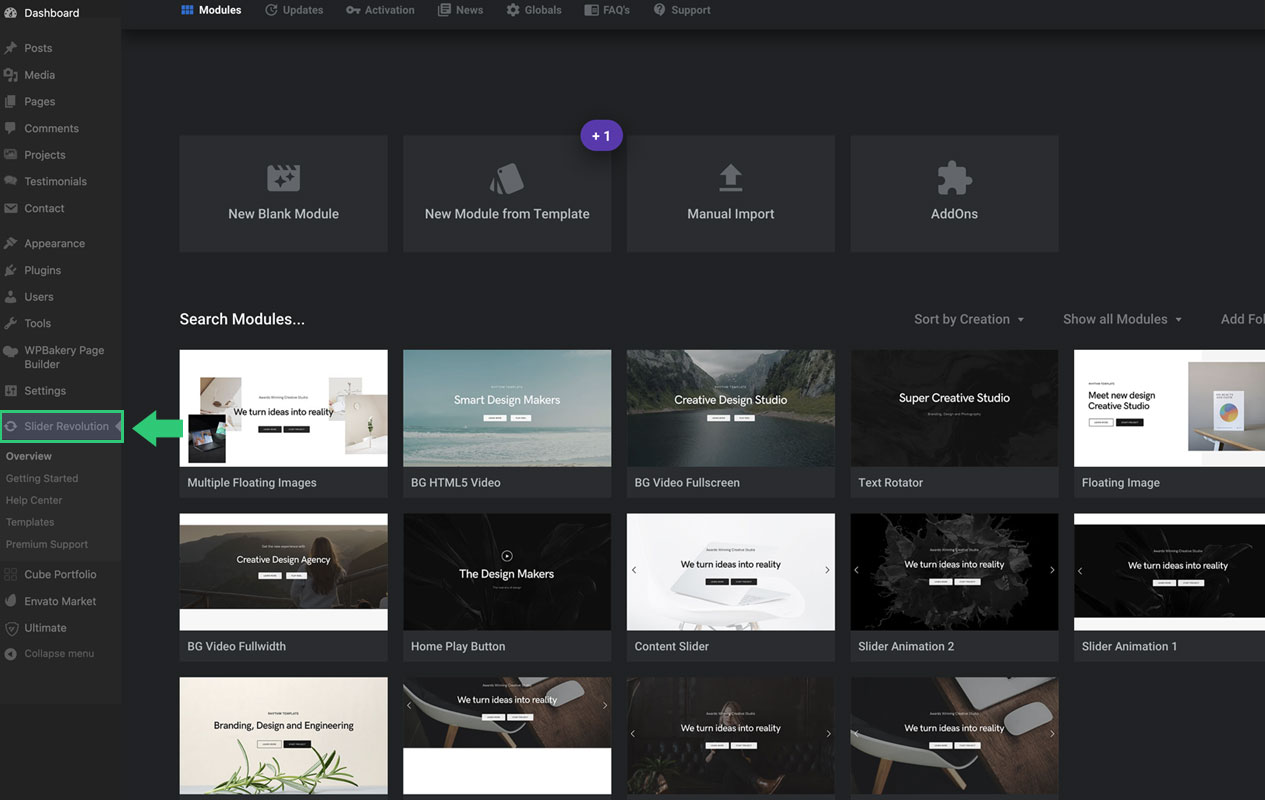Click the Globals gear icon
This screenshot has width=1265, height=800.
(x=513, y=10)
